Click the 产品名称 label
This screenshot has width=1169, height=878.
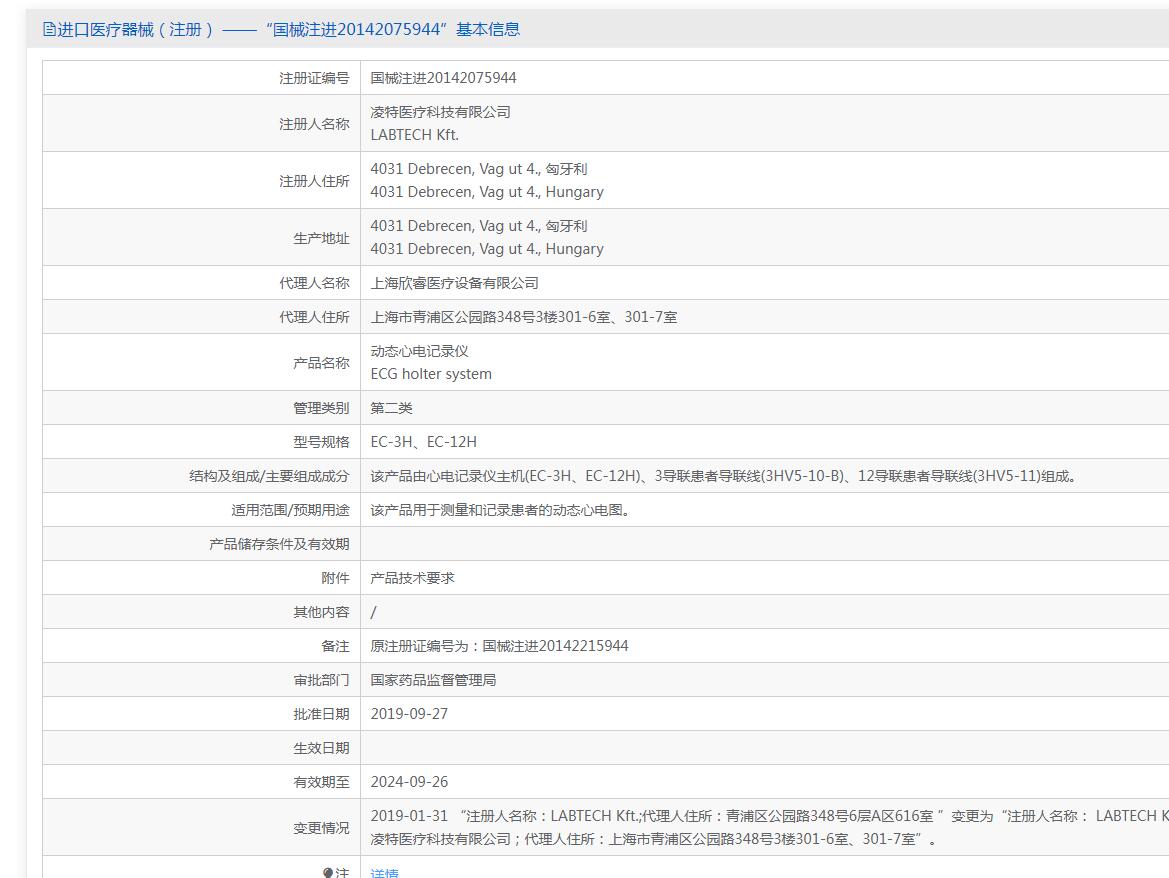click(x=321, y=363)
